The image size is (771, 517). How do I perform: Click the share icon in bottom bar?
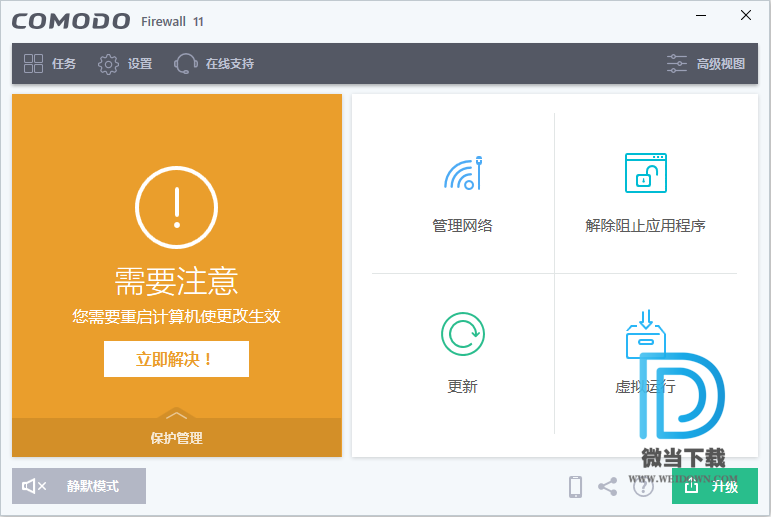pyautogui.click(x=607, y=487)
